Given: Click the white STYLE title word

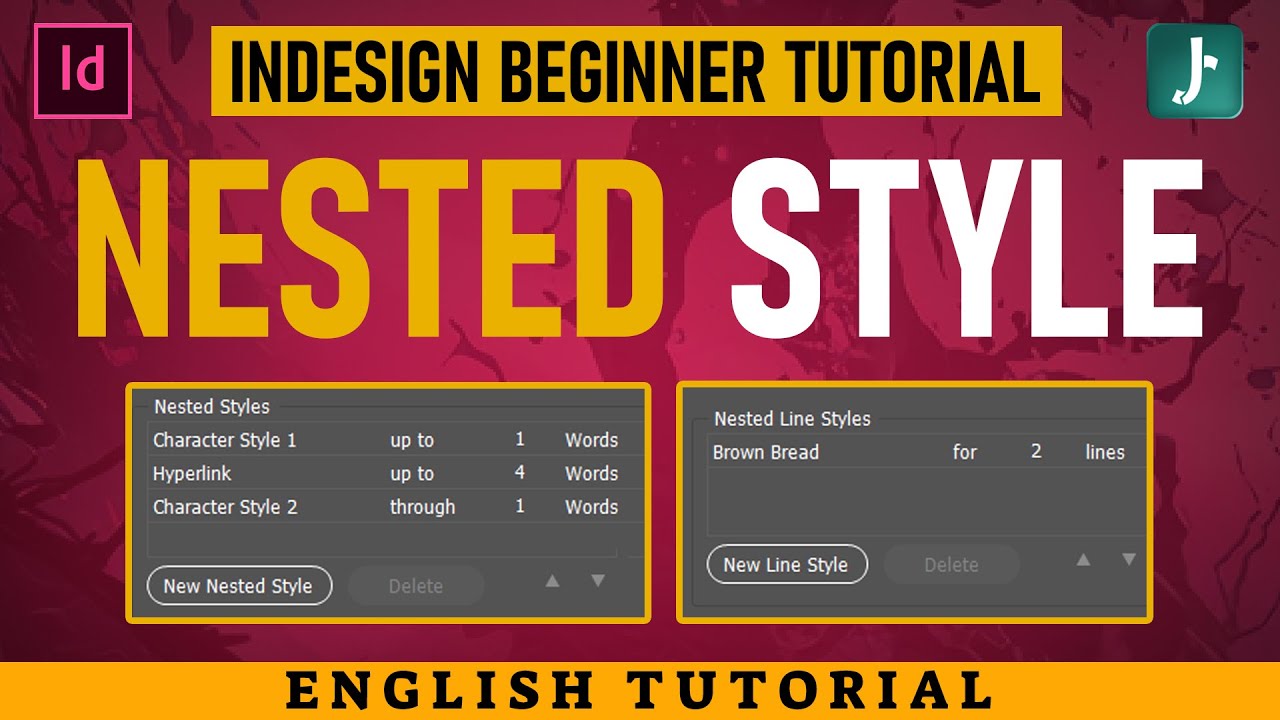Looking at the screenshot, I should pyautogui.click(x=966, y=247).
